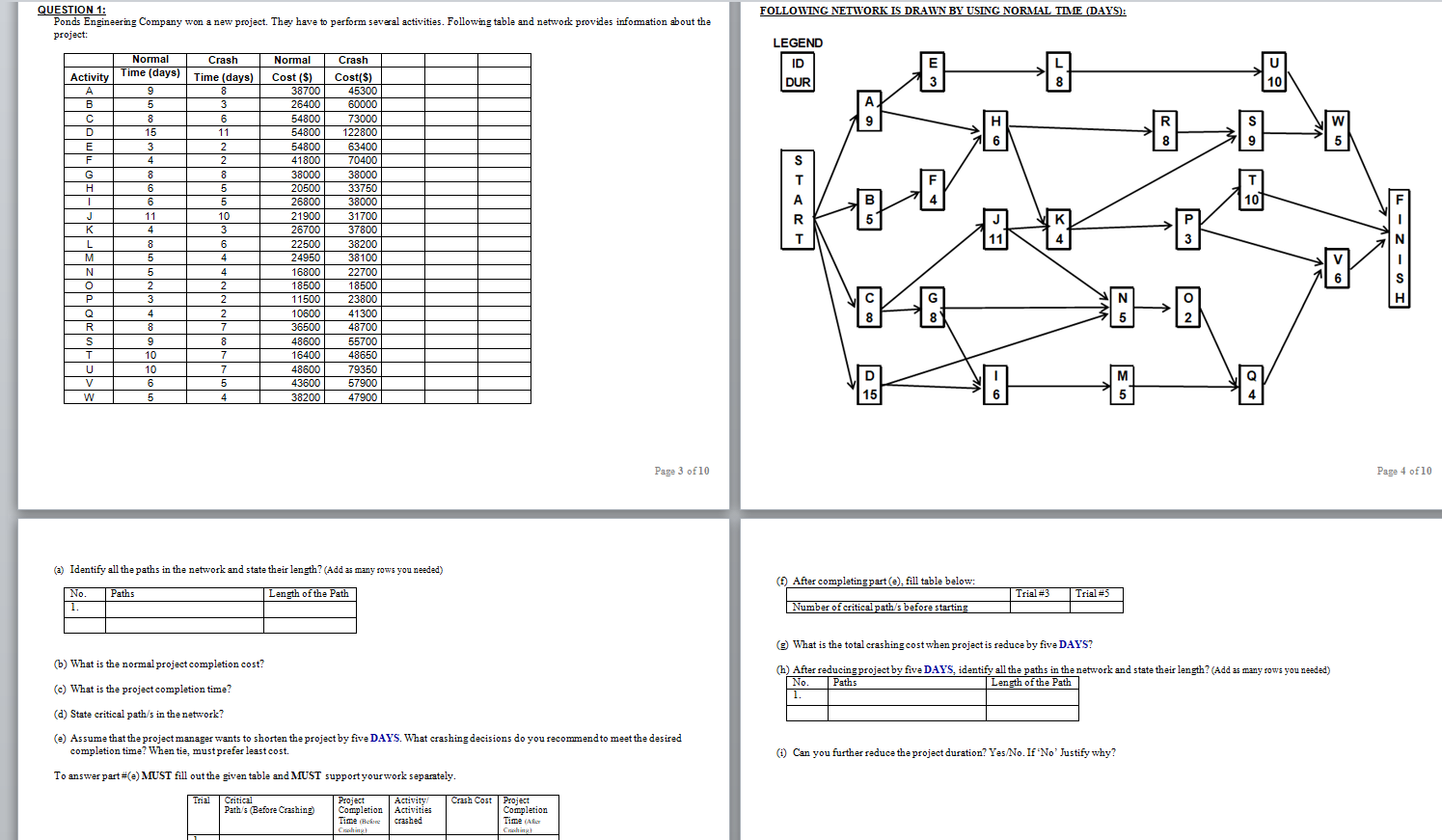Select node E with duration 3

(931, 70)
